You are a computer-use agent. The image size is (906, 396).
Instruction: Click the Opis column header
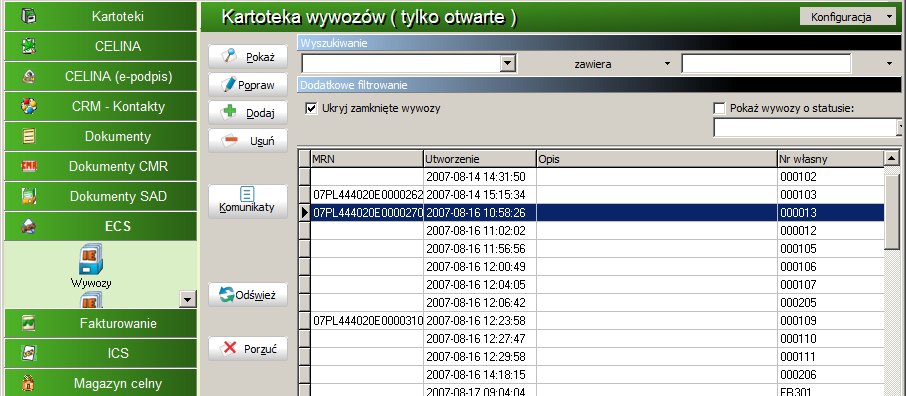tap(656, 158)
